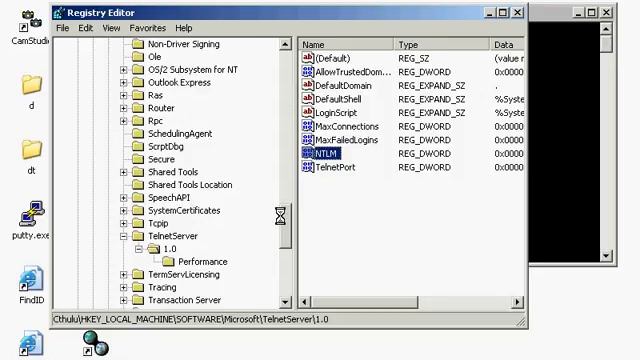This screenshot has width=640, height=360.
Task: Collapse the TelnetServer key
Action: (x=123, y=236)
